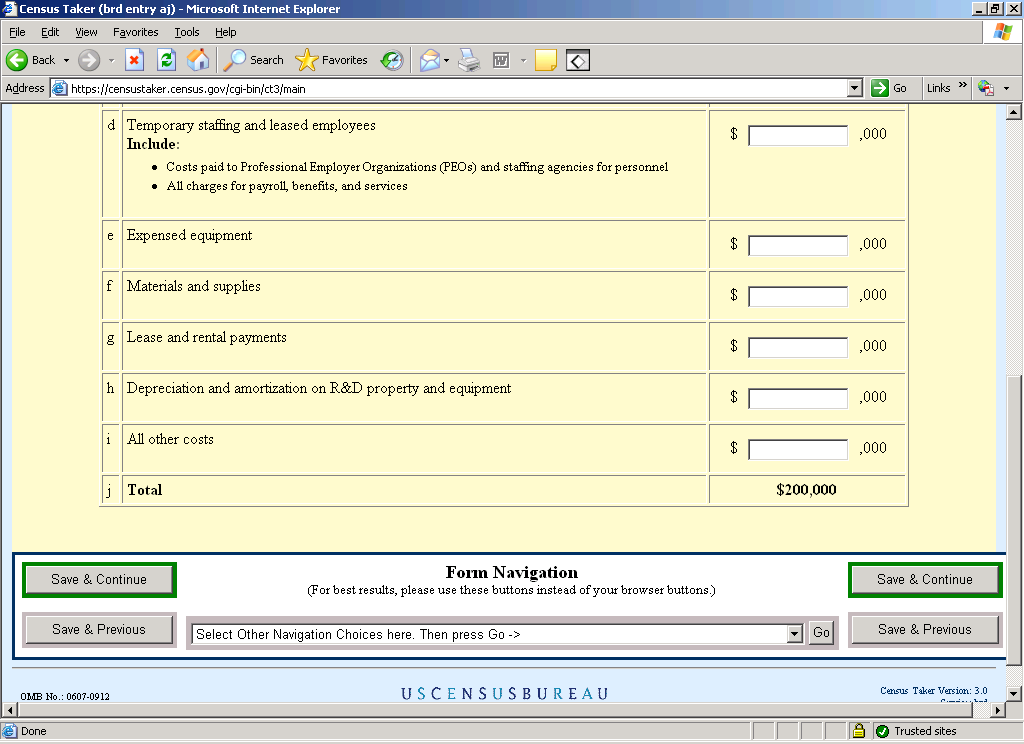1024x744 pixels.
Task: Click vertical scrollbar up arrow
Action: click(1014, 112)
